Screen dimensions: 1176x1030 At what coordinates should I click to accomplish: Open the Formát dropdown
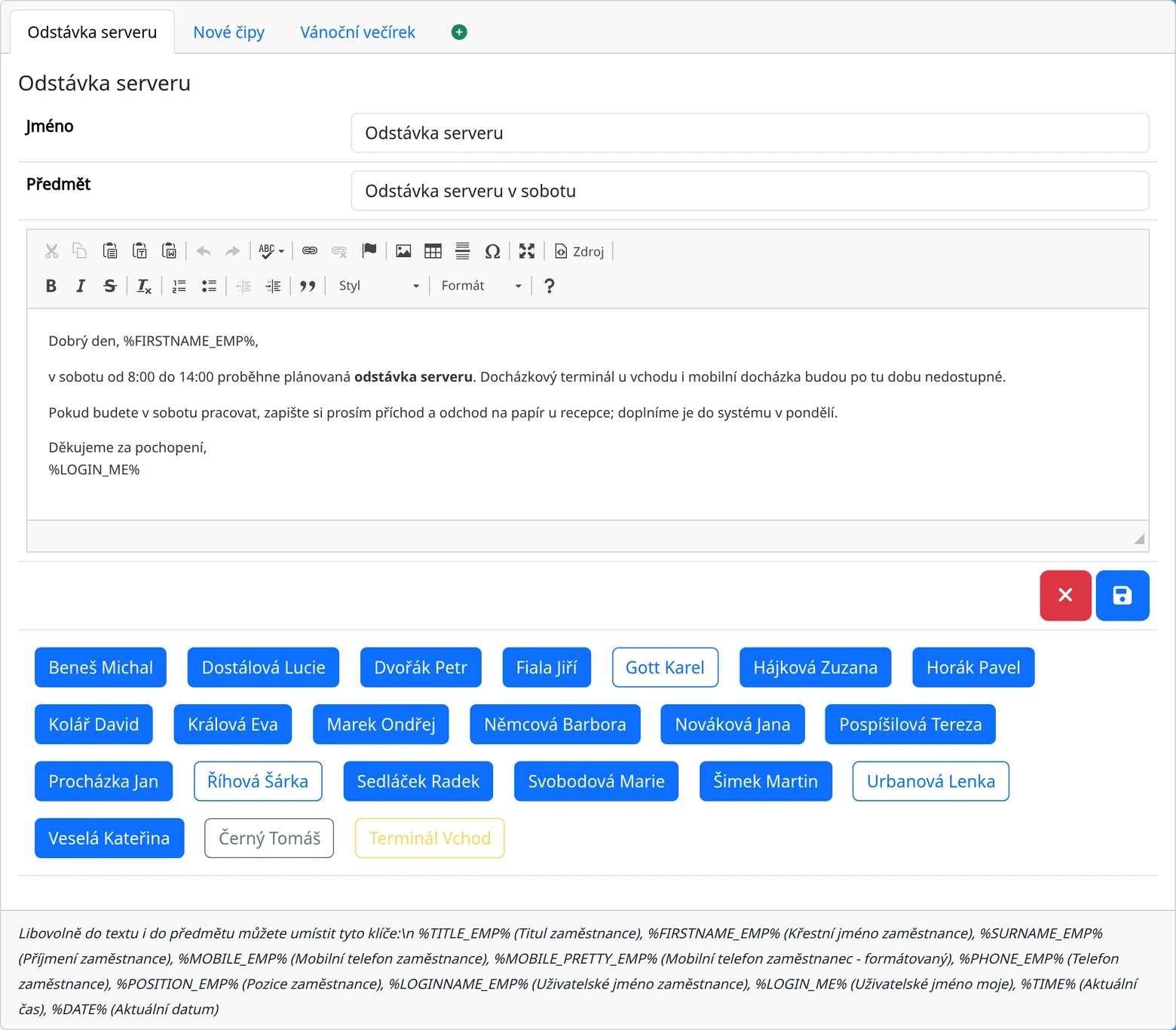(x=481, y=286)
